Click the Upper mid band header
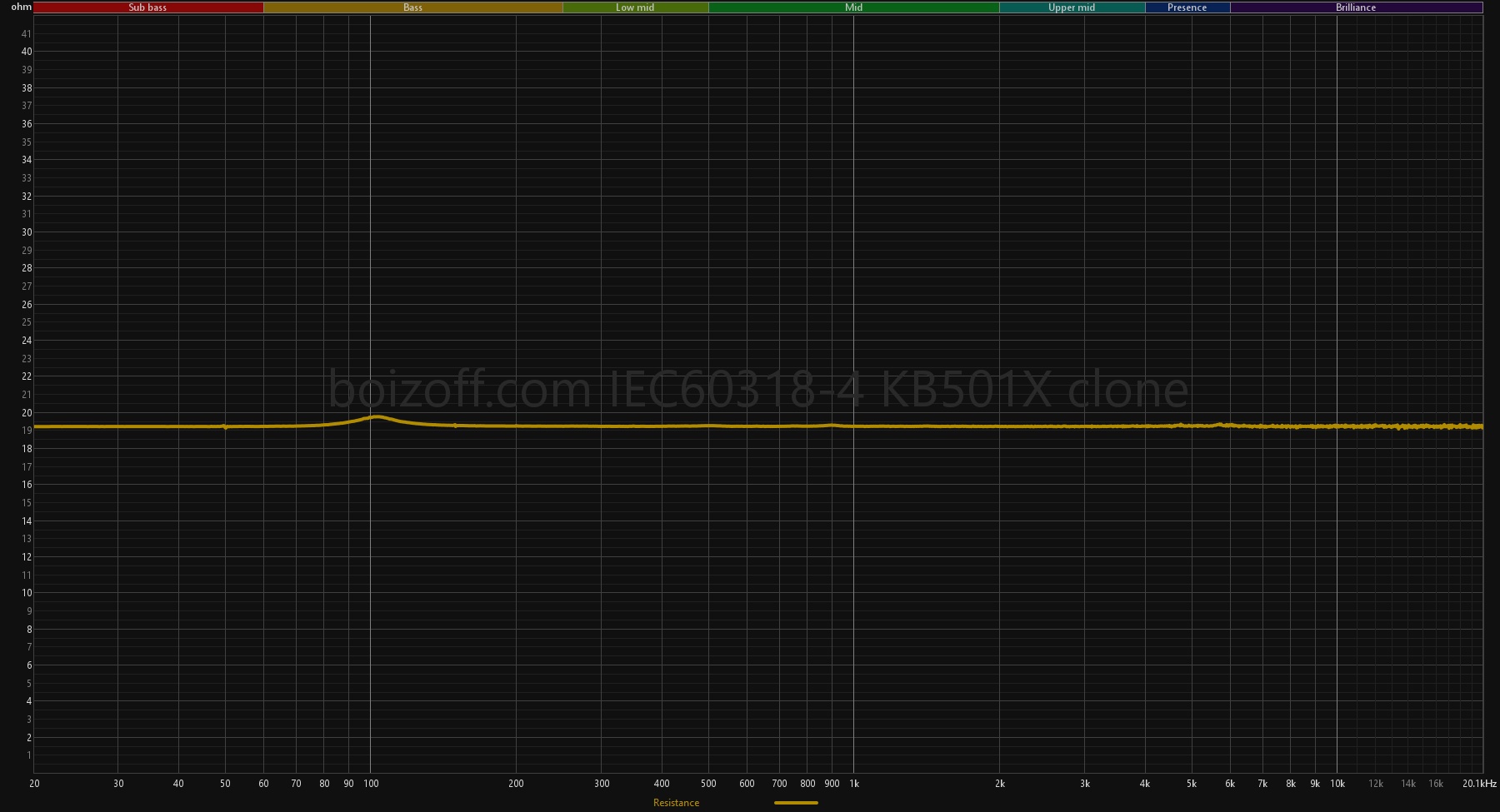The width and height of the screenshot is (1500, 812). [1072, 7]
